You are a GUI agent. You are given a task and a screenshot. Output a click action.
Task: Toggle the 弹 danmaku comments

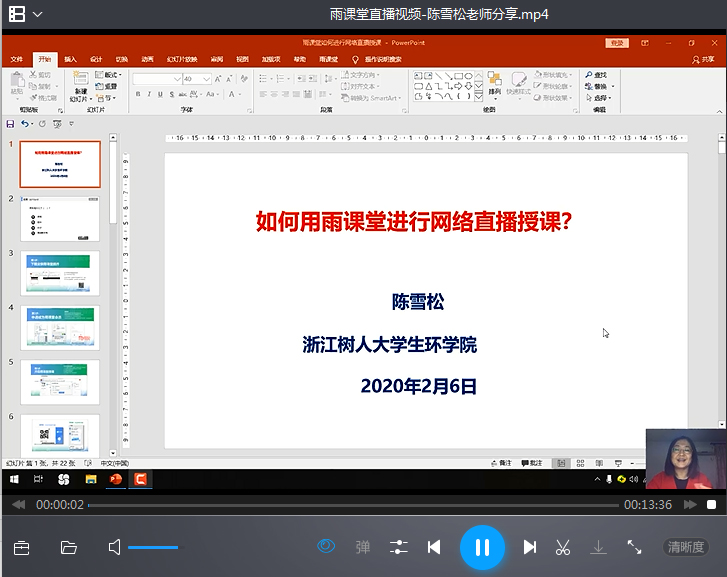(x=363, y=547)
